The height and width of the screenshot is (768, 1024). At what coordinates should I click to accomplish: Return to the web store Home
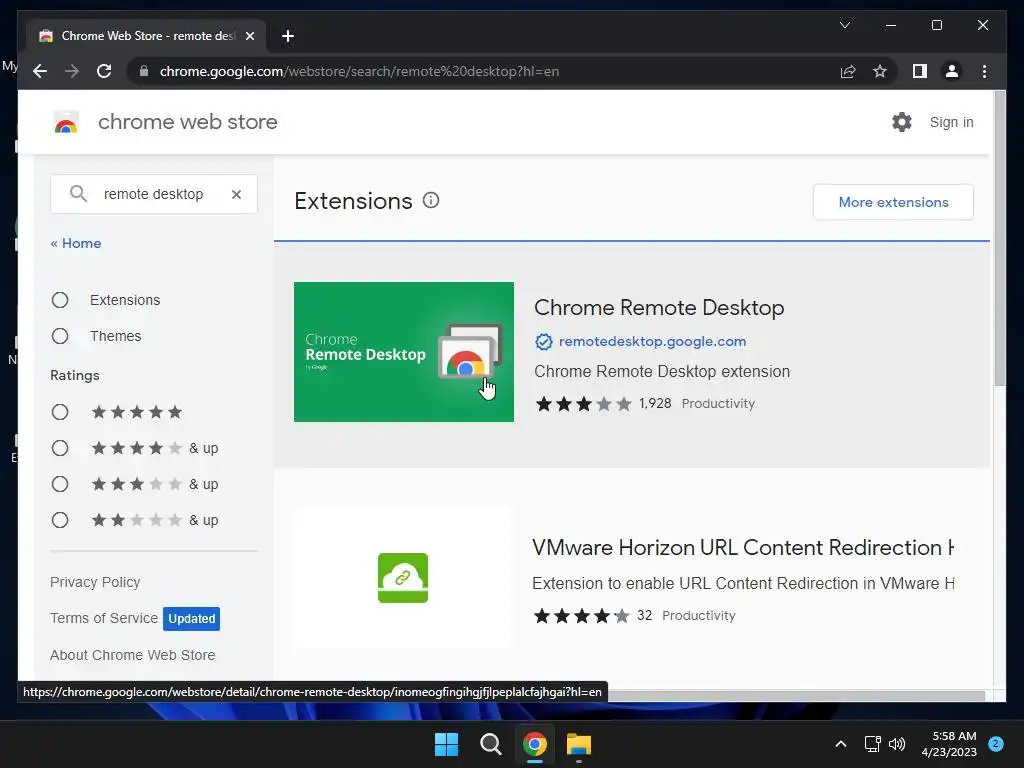(x=76, y=243)
